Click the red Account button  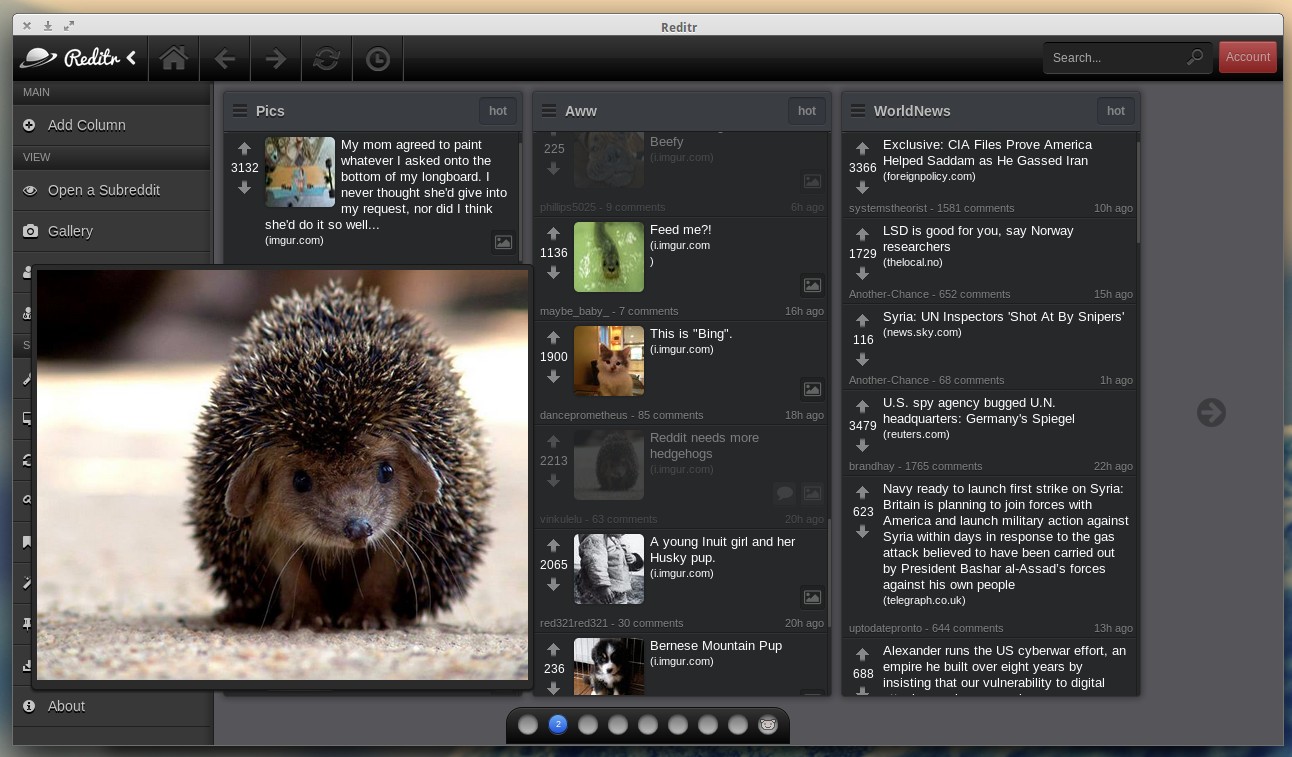coord(1247,57)
